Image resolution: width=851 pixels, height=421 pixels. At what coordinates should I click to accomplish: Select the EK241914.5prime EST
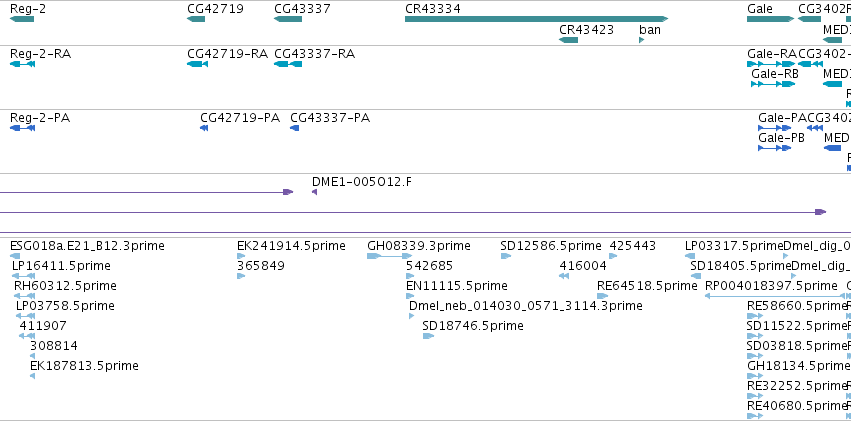[x=241, y=256]
